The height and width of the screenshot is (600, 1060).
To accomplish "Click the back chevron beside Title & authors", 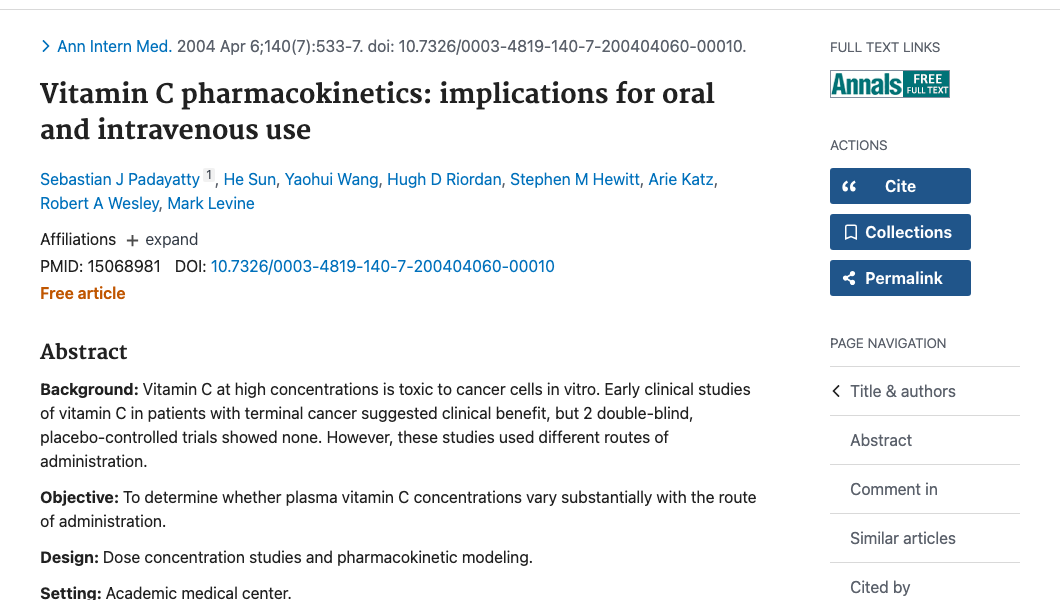I will point(836,391).
